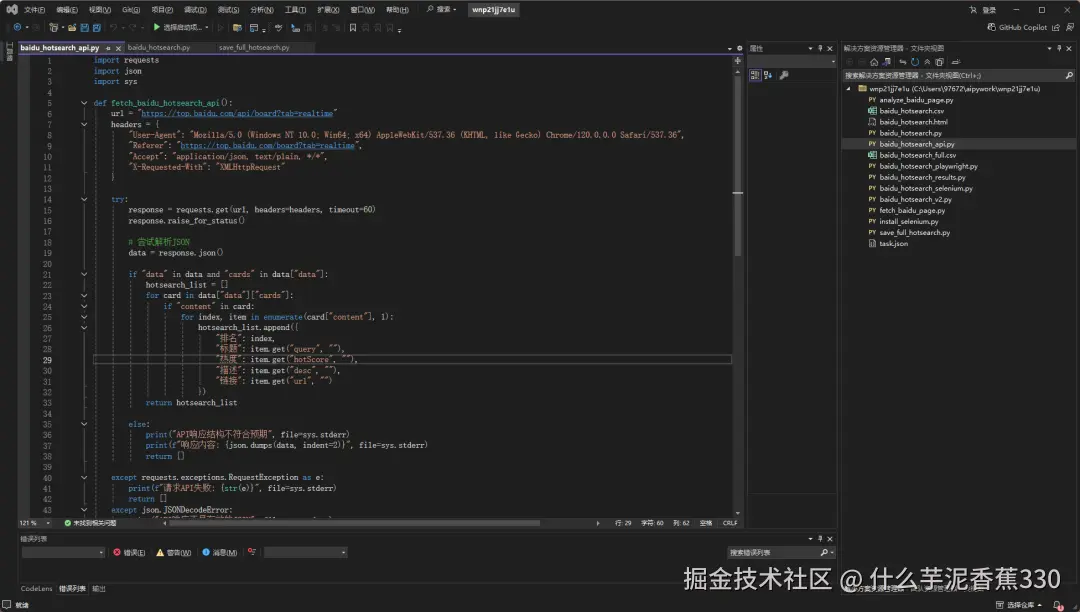Select analyze_baidu_page.py in Solution Explorer

[916, 100]
